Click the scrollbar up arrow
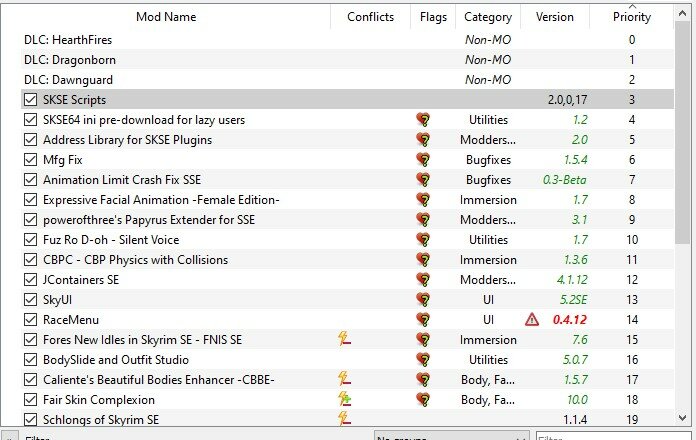The image size is (696, 440). coord(683,14)
